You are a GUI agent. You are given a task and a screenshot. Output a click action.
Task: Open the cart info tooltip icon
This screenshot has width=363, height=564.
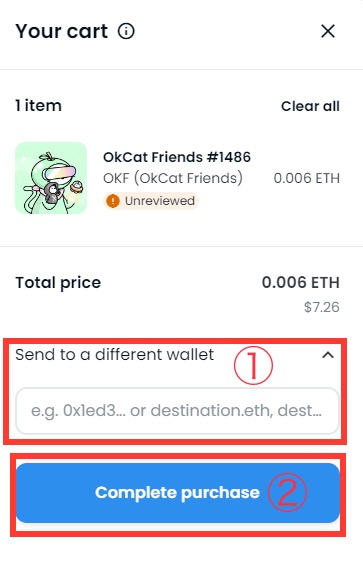coord(126,31)
